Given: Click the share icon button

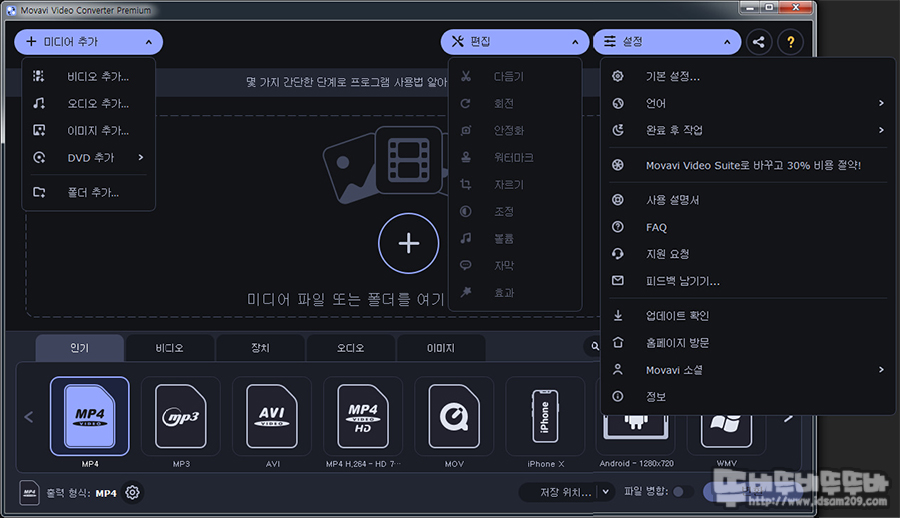Looking at the screenshot, I should tap(759, 42).
